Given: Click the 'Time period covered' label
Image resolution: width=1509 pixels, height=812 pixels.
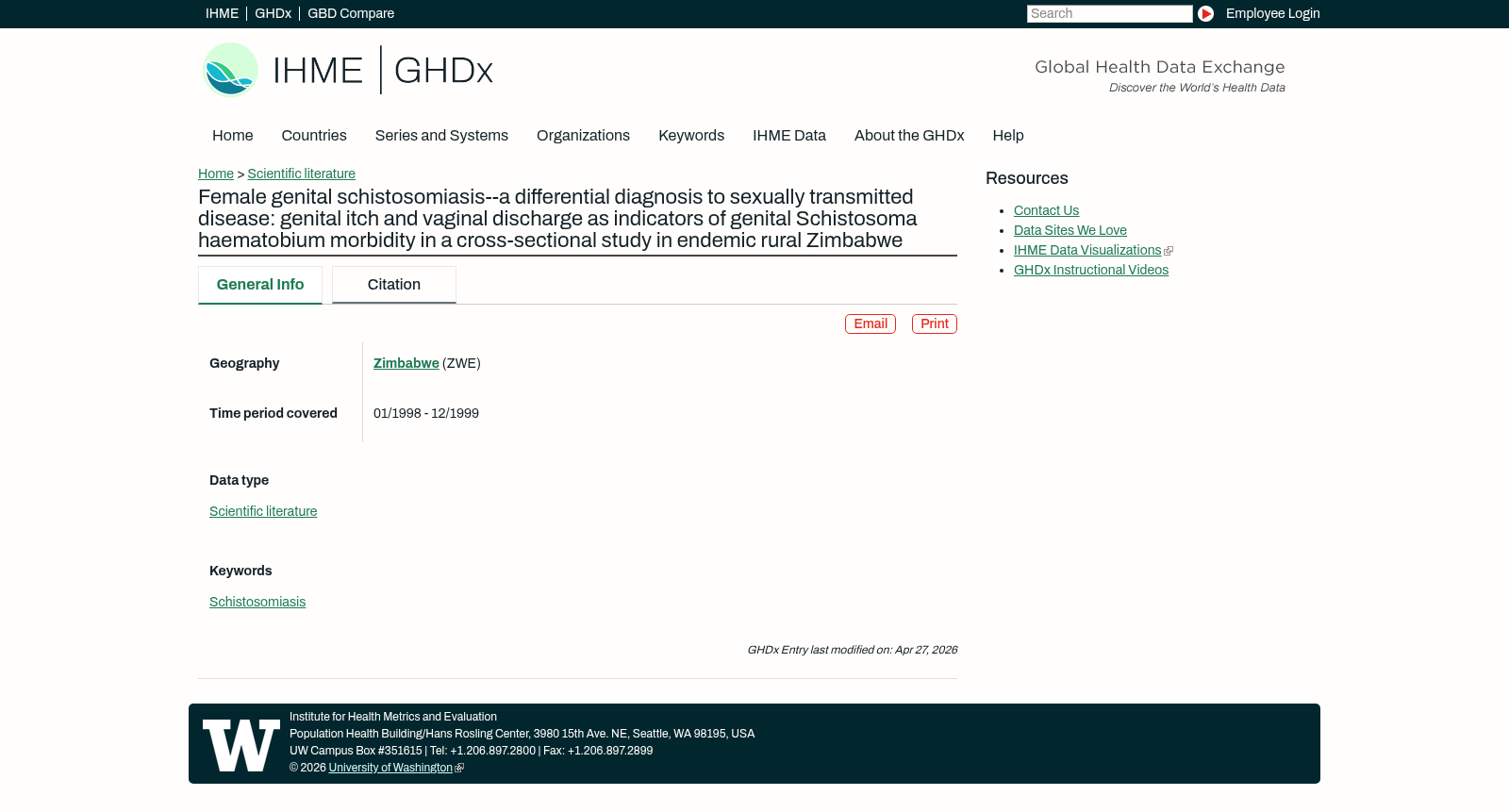Looking at the screenshot, I should 274,413.
